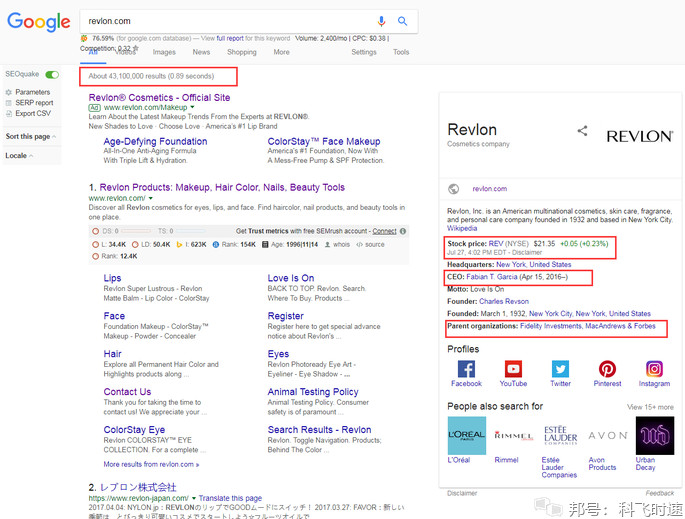
Task: Open the Revlon Pinterest profile icon
Action: (x=607, y=369)
